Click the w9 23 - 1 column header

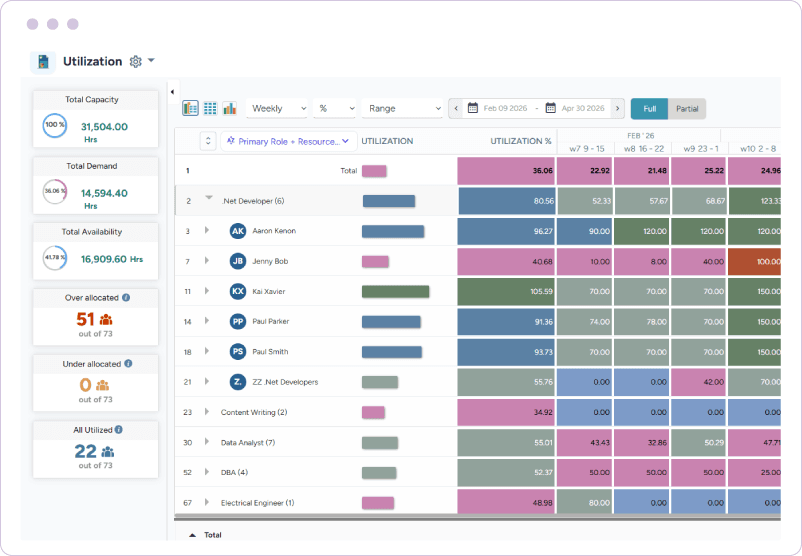701,149
